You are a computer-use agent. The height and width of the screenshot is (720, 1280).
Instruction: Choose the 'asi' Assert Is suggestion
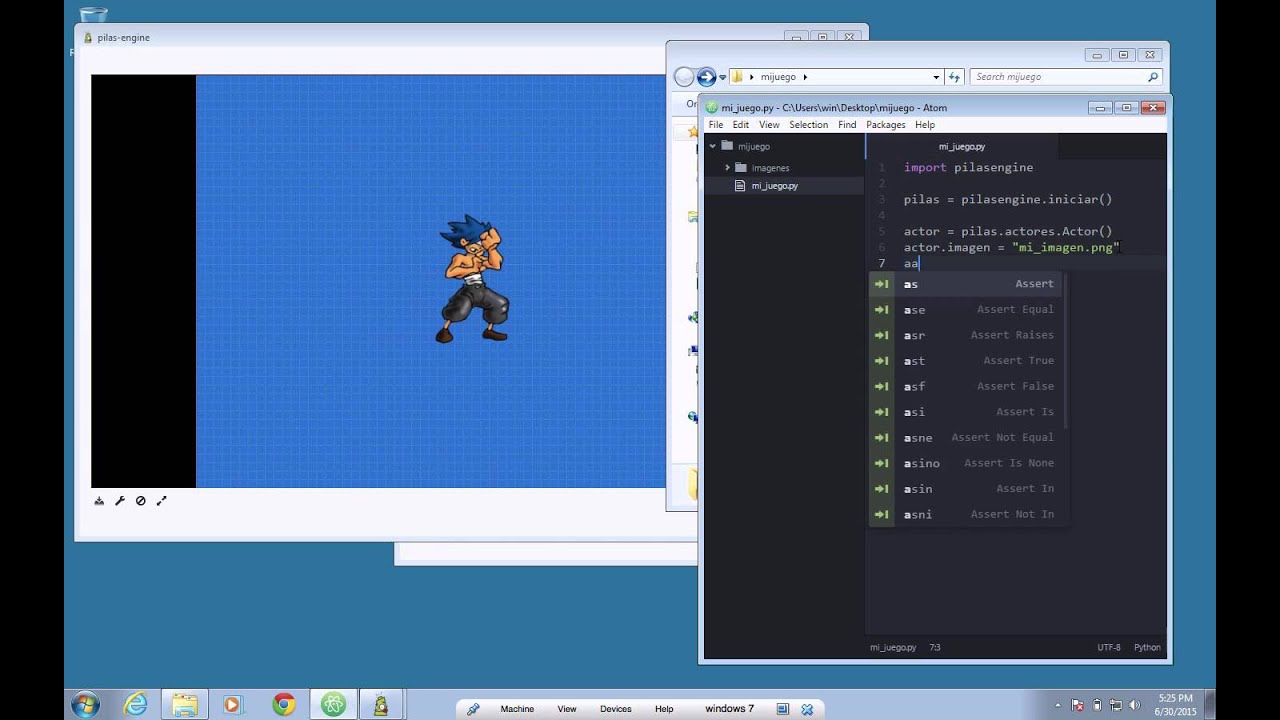point(967,412)
